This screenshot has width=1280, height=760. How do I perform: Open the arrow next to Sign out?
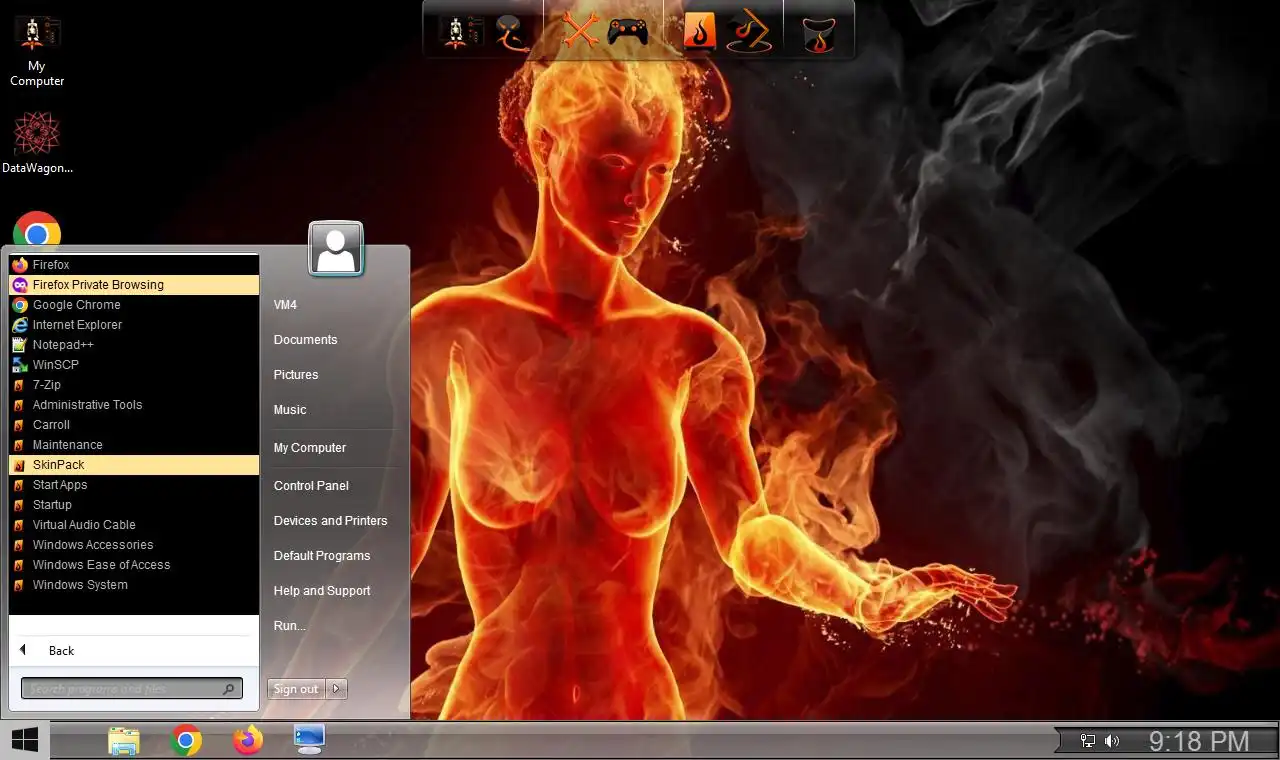tap(337, 689)
